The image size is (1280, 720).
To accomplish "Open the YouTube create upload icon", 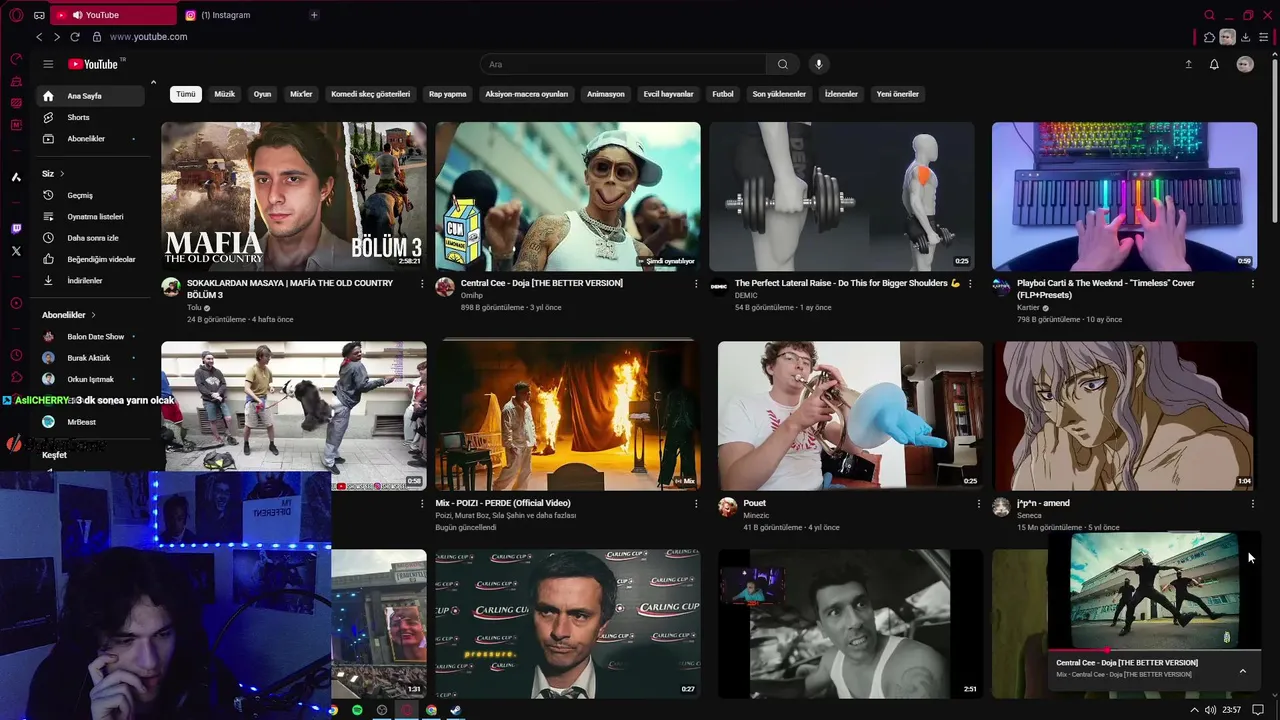I will (x=1188, y=64).
